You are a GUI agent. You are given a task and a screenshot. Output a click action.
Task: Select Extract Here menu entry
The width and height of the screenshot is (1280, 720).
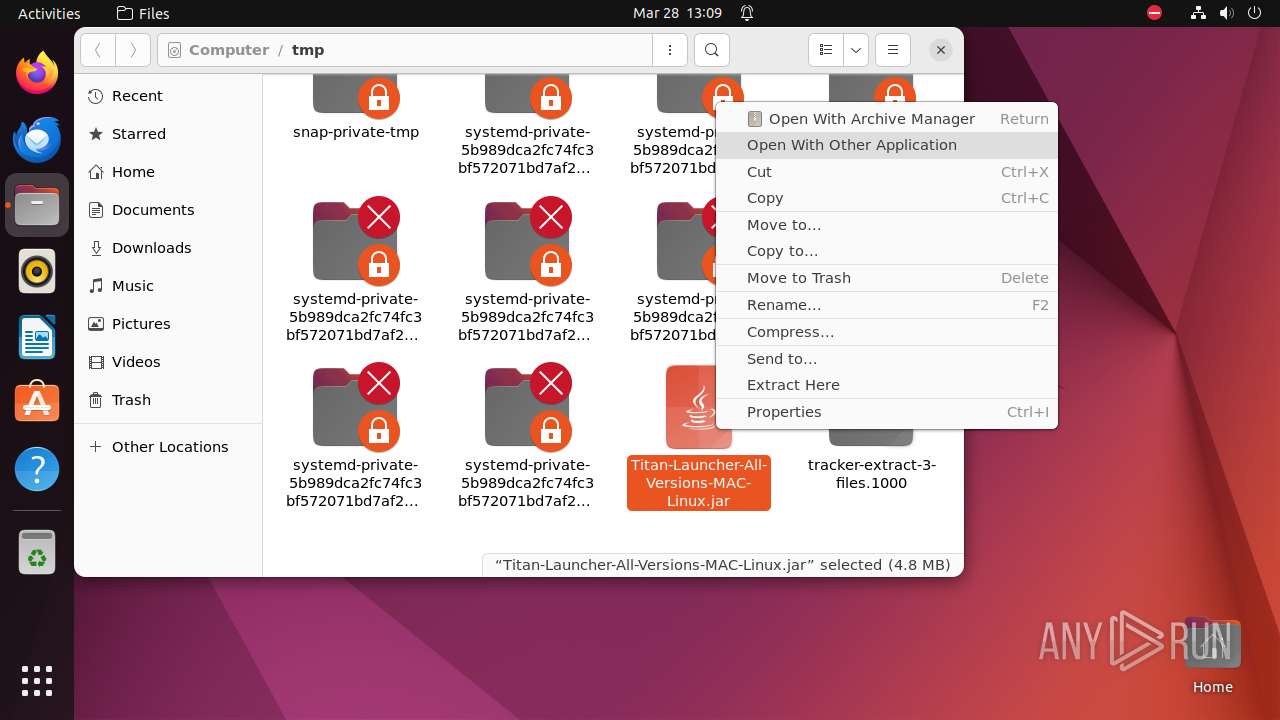[x=887, y=385]
